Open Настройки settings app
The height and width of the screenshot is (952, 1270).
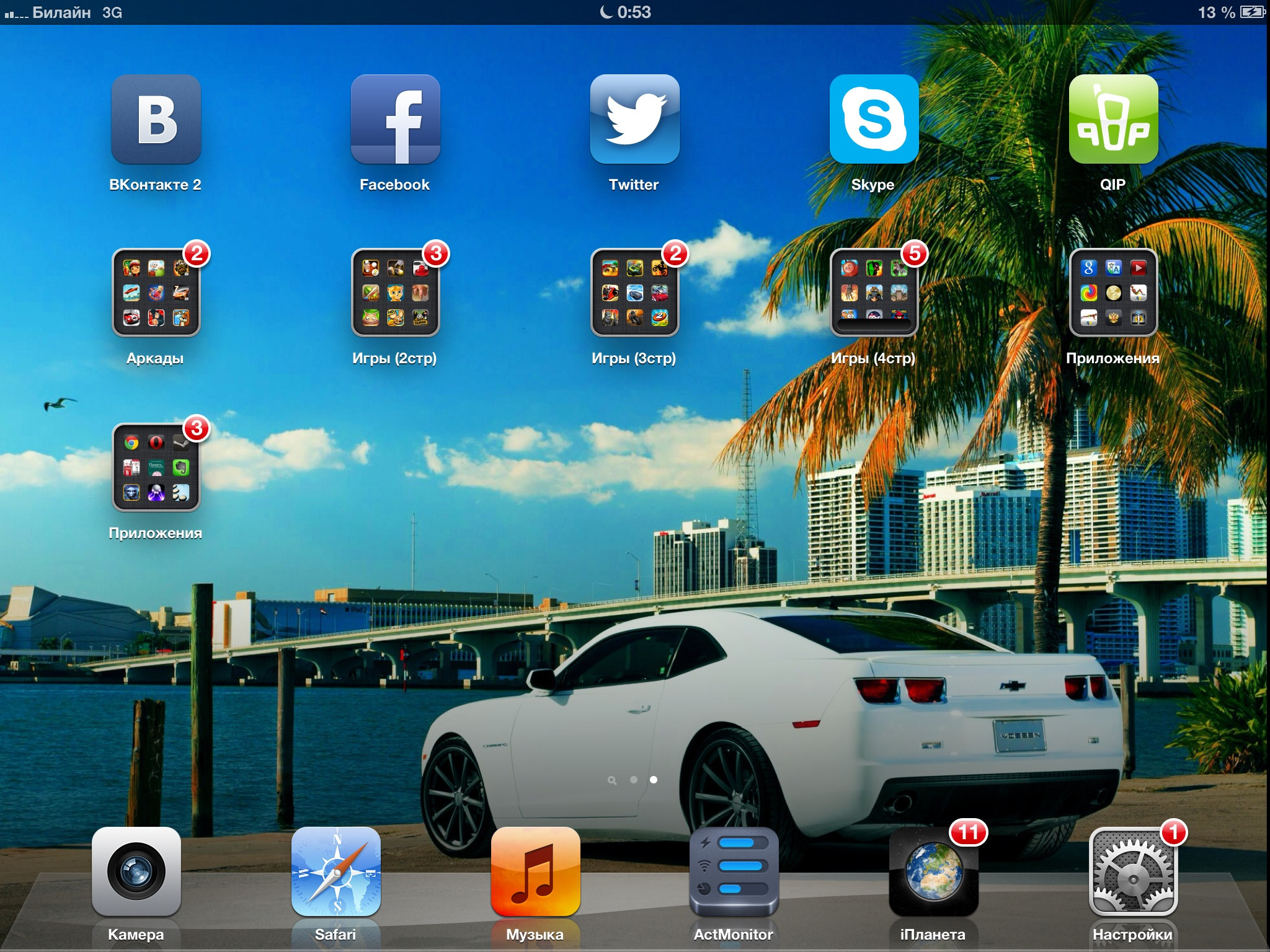tap(1133, 871)
